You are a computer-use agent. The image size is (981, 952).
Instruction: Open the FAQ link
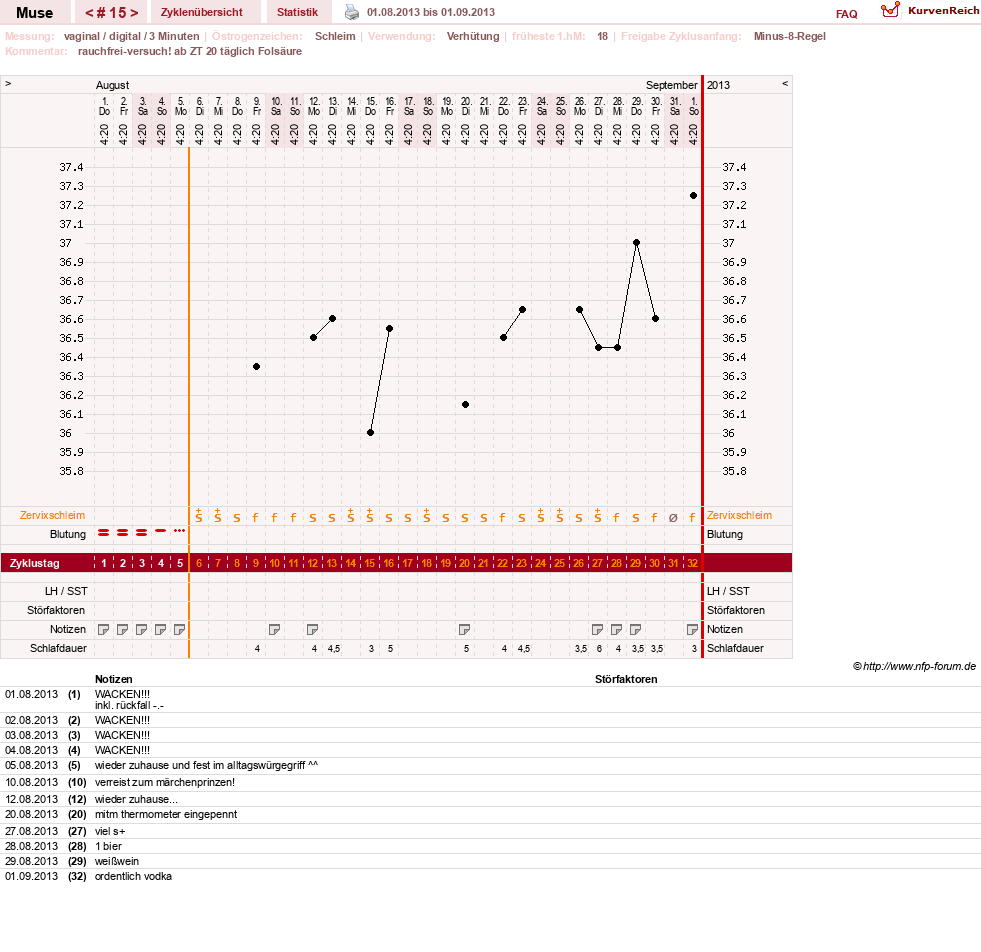click(846, 14)
